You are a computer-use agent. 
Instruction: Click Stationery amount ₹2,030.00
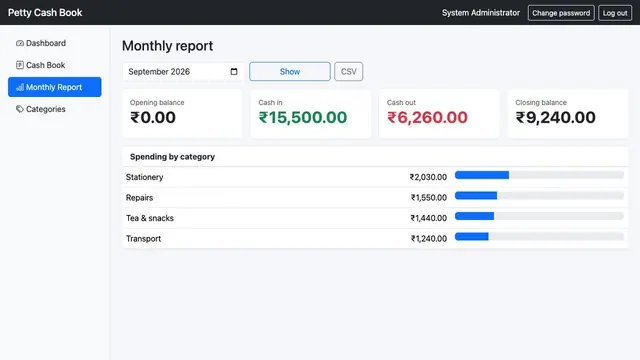tap(428, 177)
